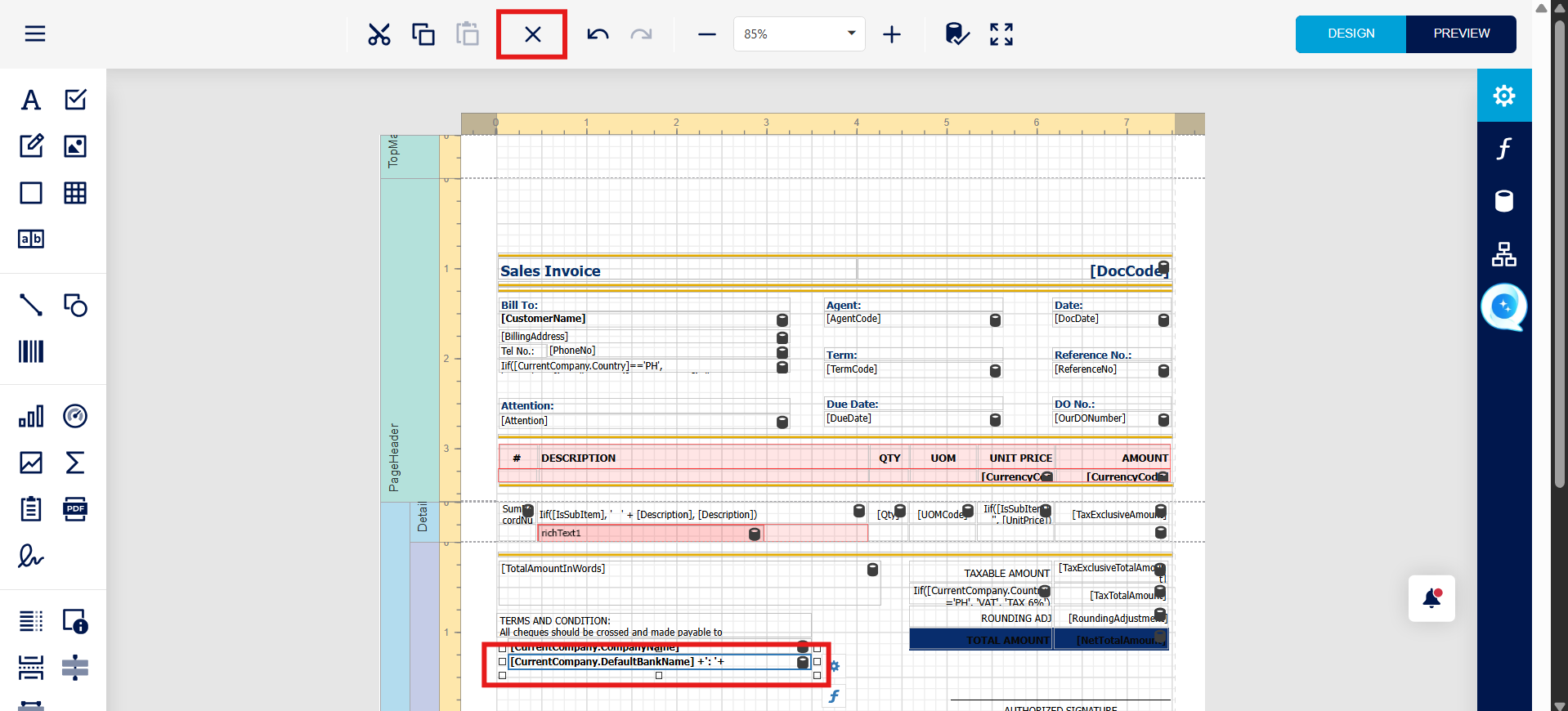
Task: Select the Gauge tool in toolbox
Action: click(x=75, y=416)
